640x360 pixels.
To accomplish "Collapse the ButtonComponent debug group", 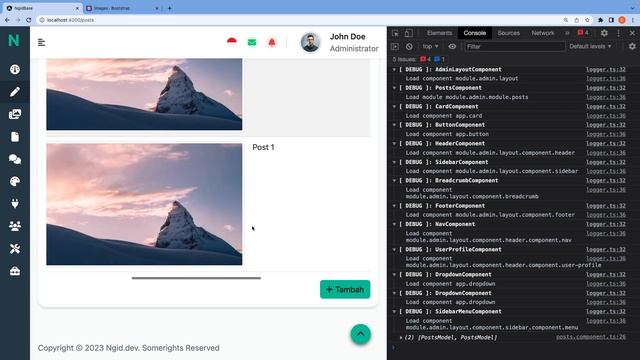I will click(394, 125).
